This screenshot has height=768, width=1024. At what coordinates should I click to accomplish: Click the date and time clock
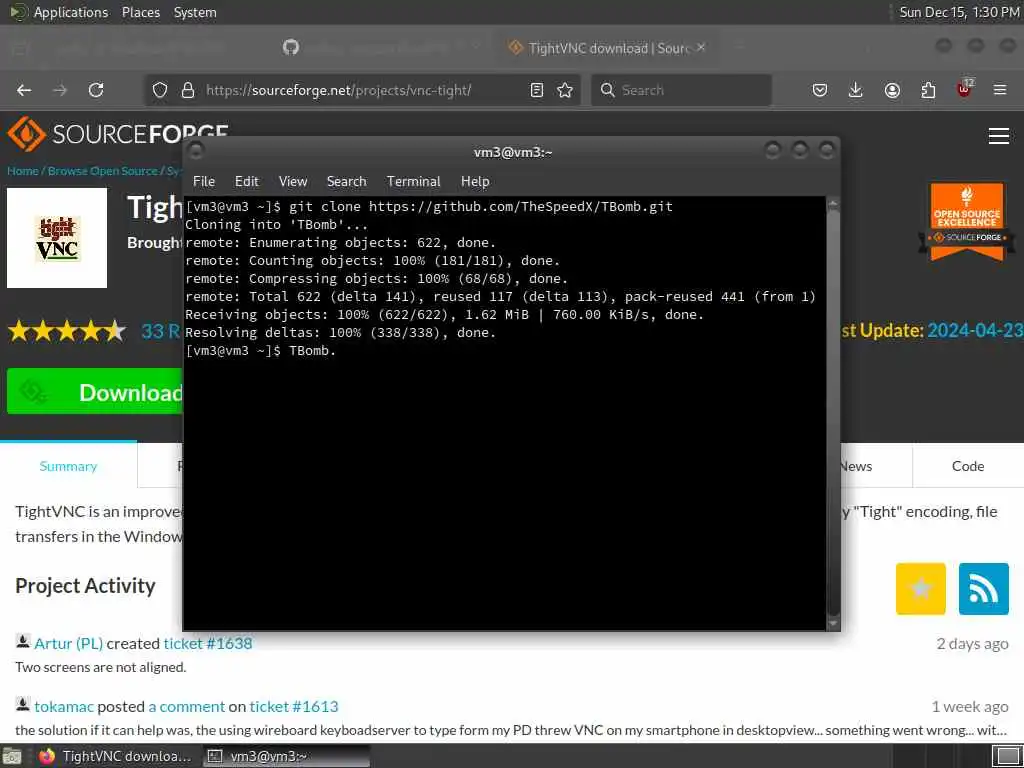(959, 12)
